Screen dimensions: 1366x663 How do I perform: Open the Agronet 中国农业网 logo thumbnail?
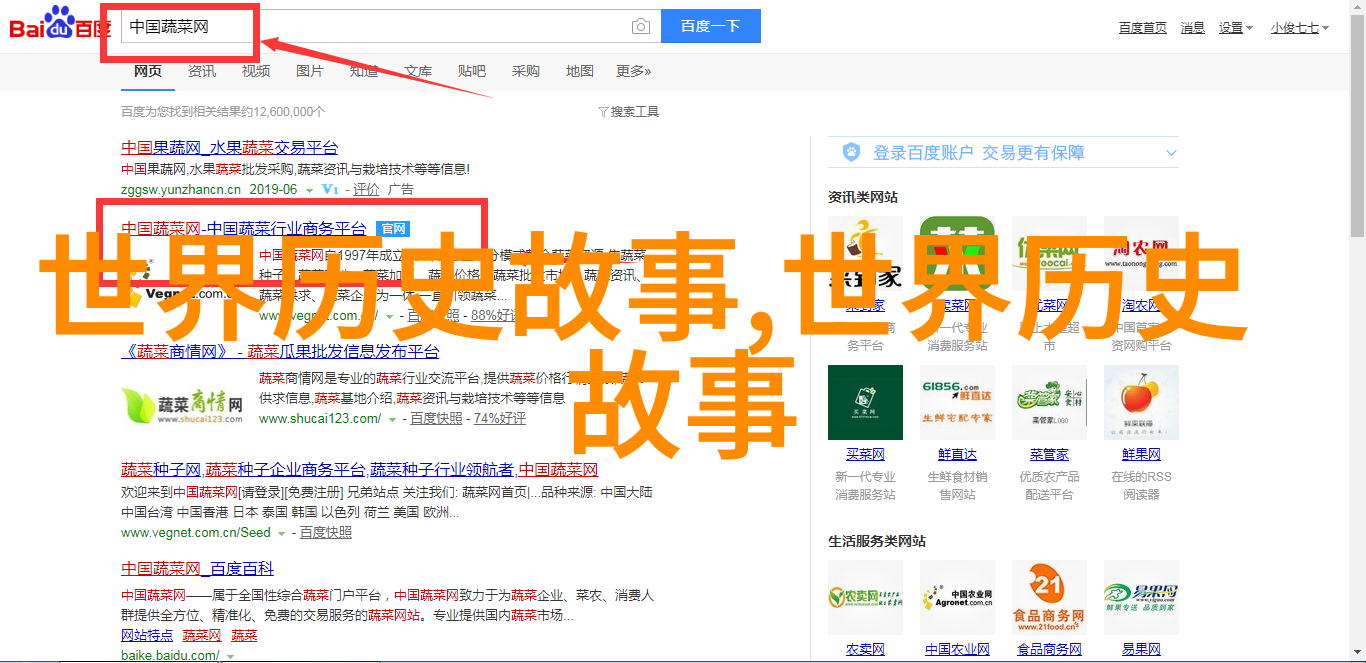coord(957,597)
